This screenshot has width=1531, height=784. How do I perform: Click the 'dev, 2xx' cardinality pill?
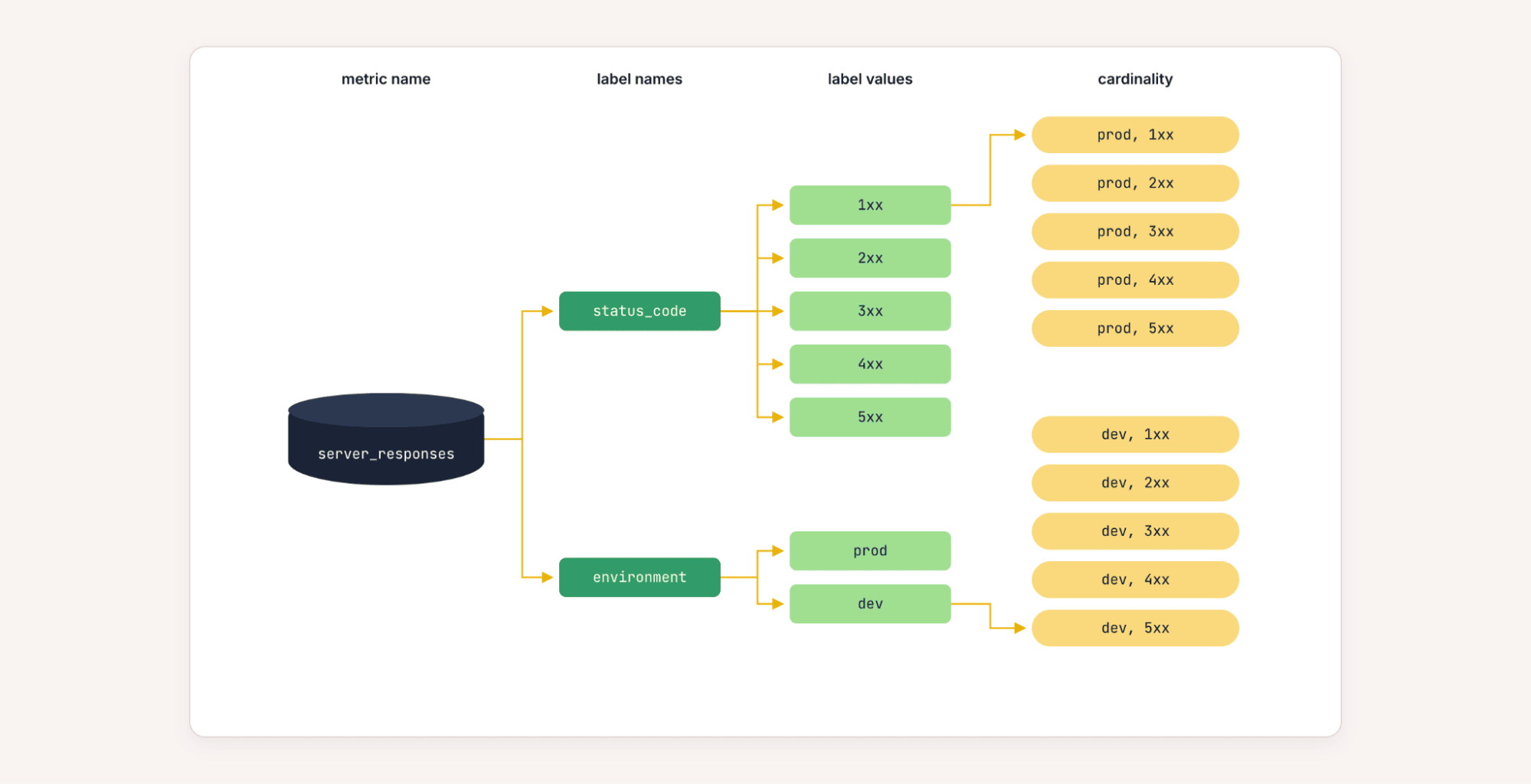1135,483
